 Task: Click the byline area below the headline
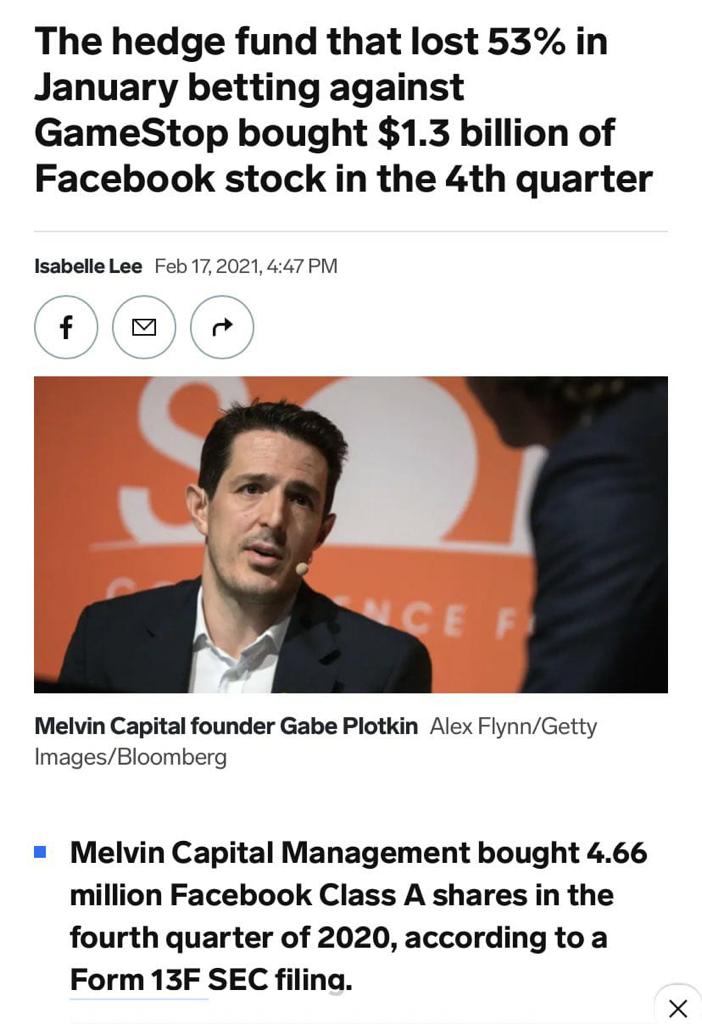[185, 266]
